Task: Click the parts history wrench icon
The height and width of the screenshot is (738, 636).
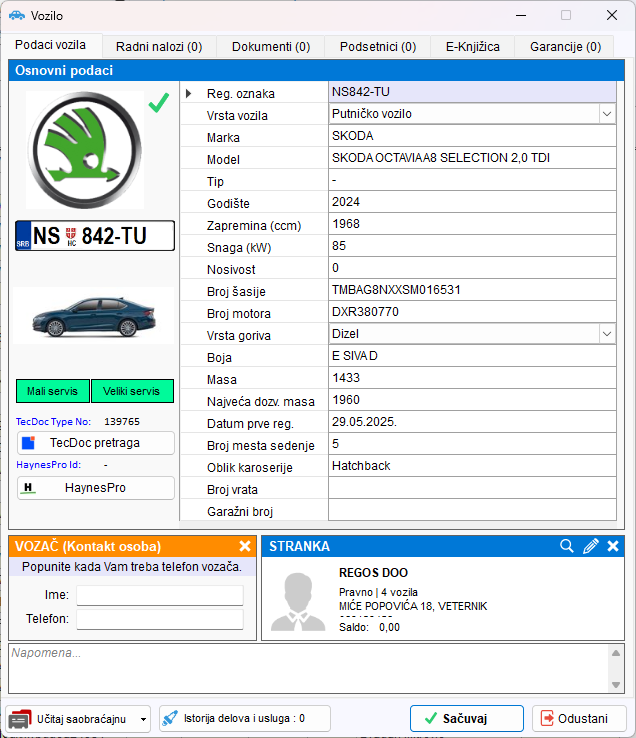Action: pos(170,718)
